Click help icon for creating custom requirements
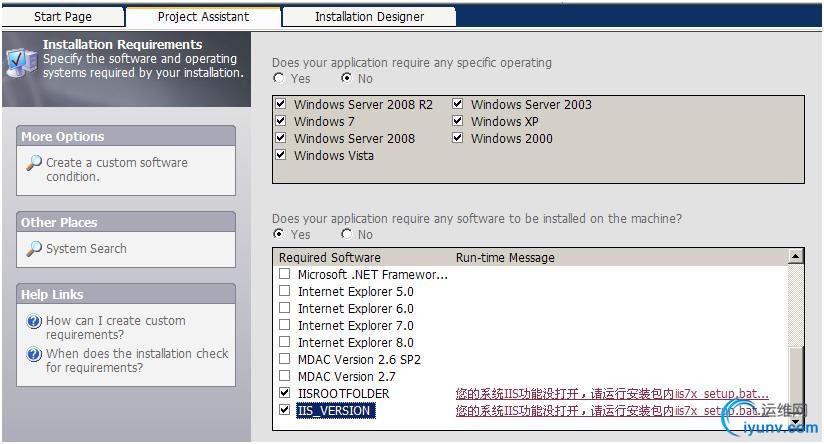The width and height of the screenshot is (824, 444). tap(34, 322)
